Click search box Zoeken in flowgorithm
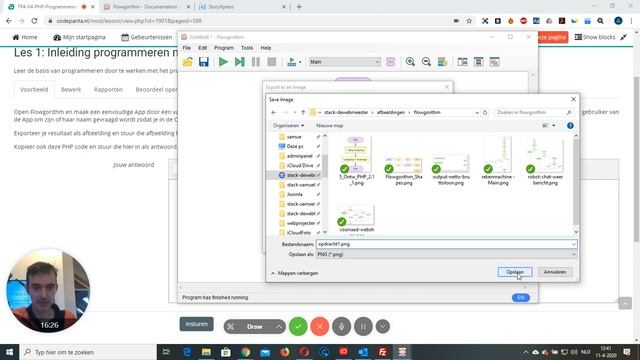The width and height of the screenshot is (640, 360). (533, 112)
